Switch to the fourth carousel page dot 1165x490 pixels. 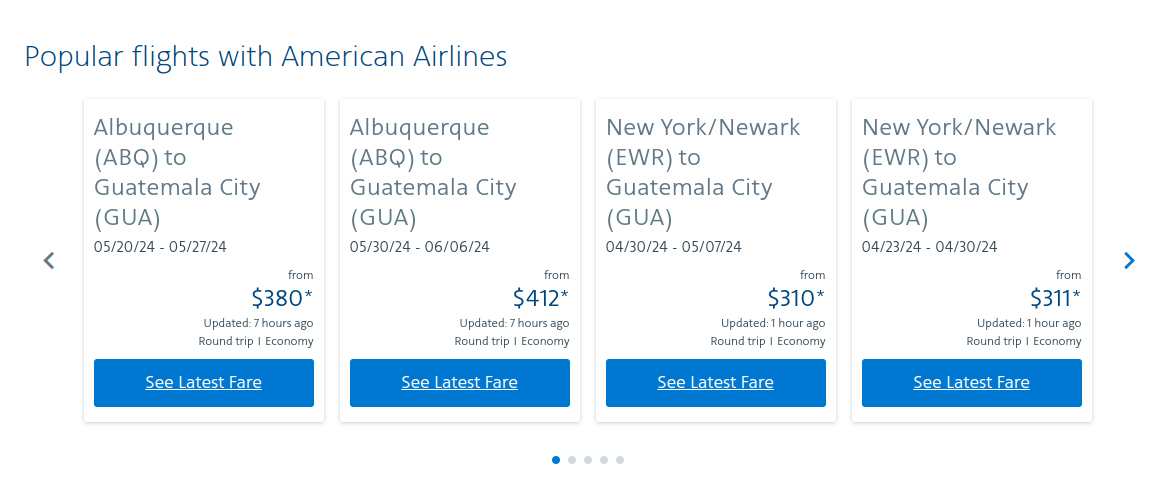click(x=604, y=460)
